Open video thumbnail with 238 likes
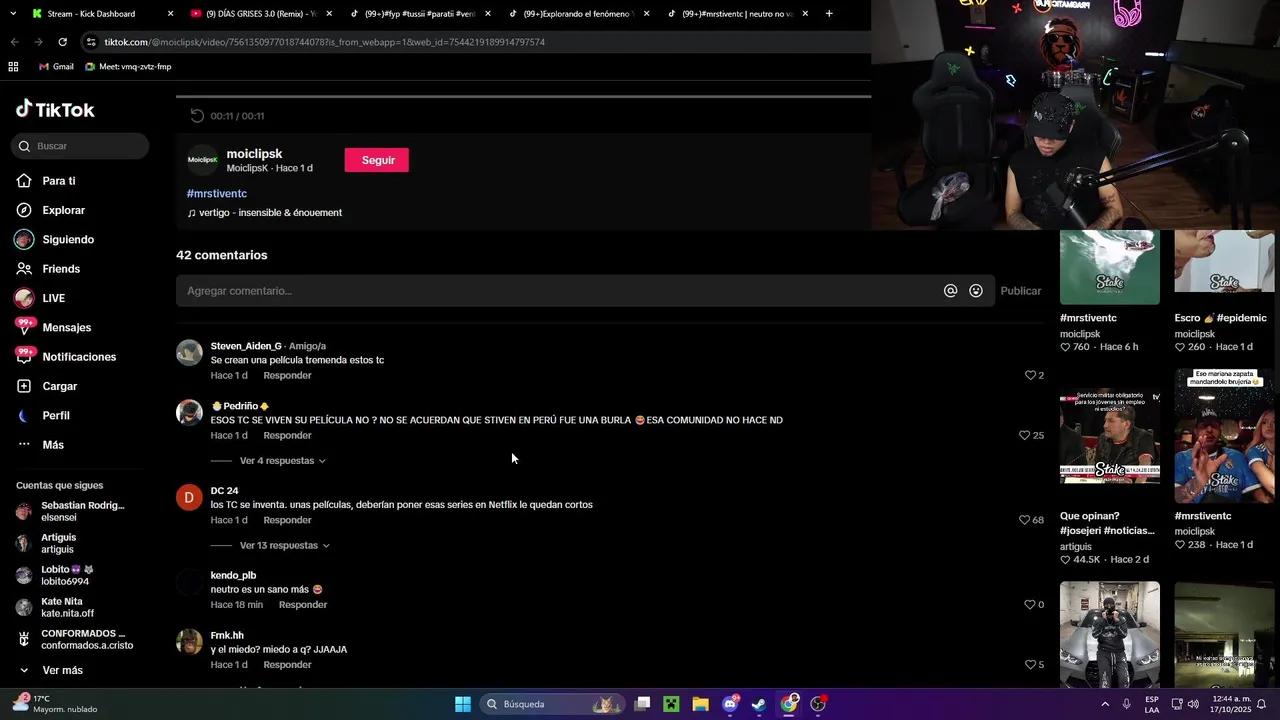 tap(1224, 436)
